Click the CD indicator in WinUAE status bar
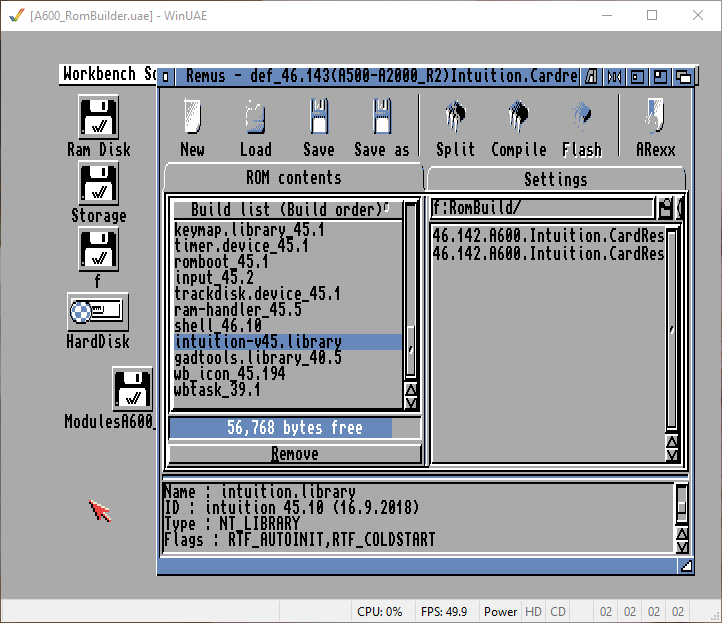The image size is (722, 623). click(558, 611)
